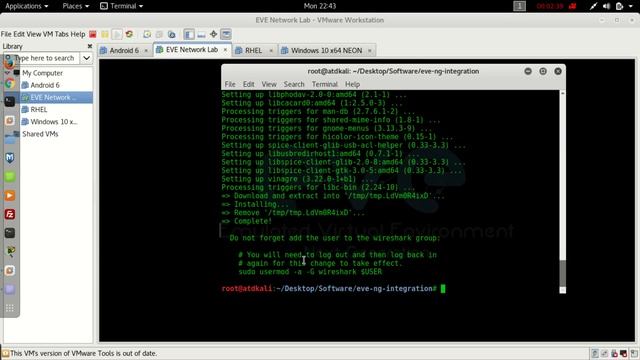Screen dimensions: 640x360
Task: Toggle the console view toolbar icon
Action: point(226,34)
